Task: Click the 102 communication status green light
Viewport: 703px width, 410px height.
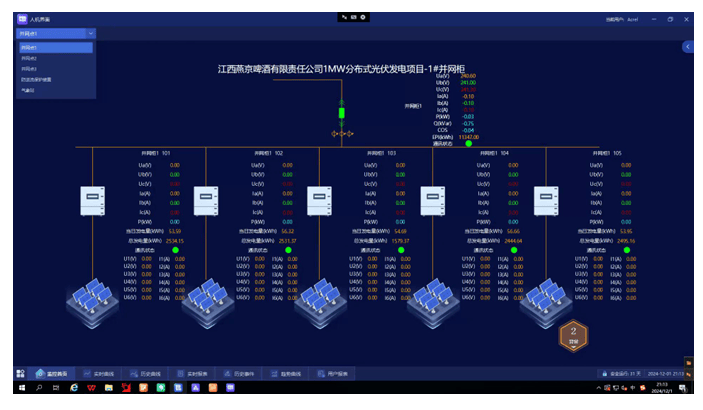Action: (x=288, y=250)
